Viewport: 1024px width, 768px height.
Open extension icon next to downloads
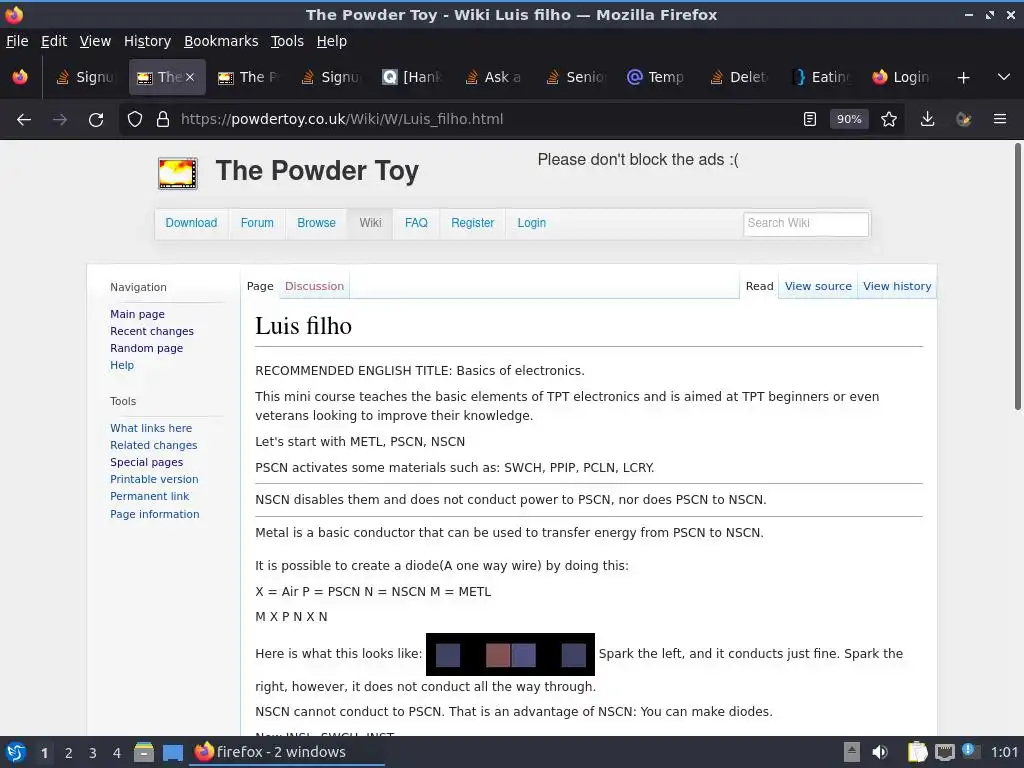pyautogui.click(x=964, y=120)
